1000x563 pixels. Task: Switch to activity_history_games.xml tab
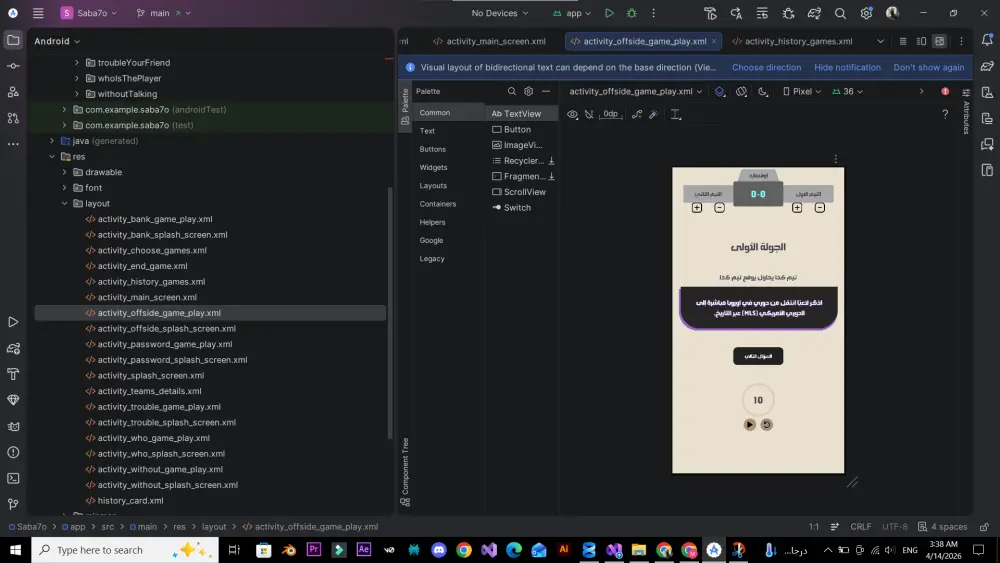click(x=792, y=41)
